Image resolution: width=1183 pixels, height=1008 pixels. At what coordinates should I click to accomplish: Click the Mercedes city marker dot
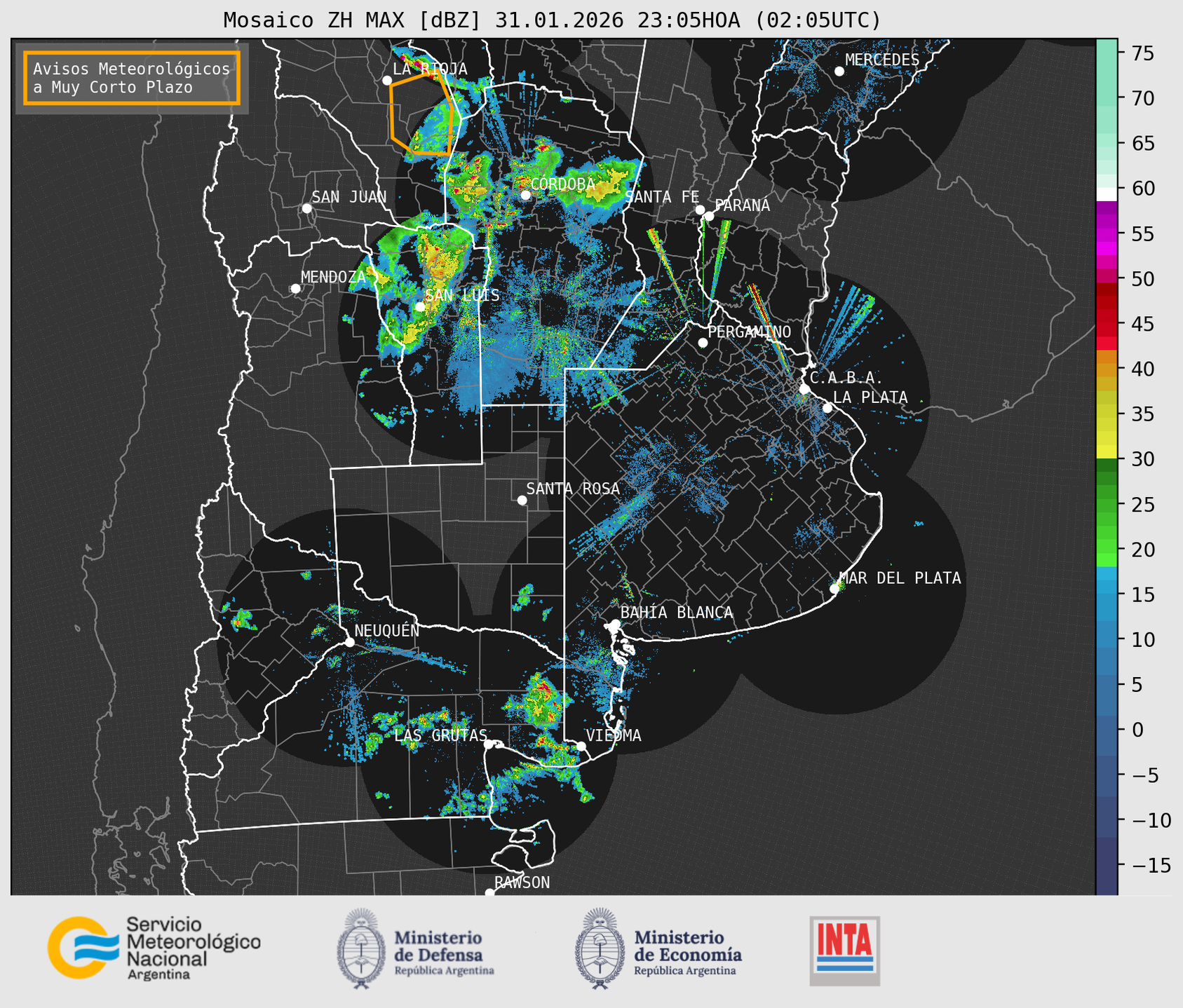click(x=839, y=71)
